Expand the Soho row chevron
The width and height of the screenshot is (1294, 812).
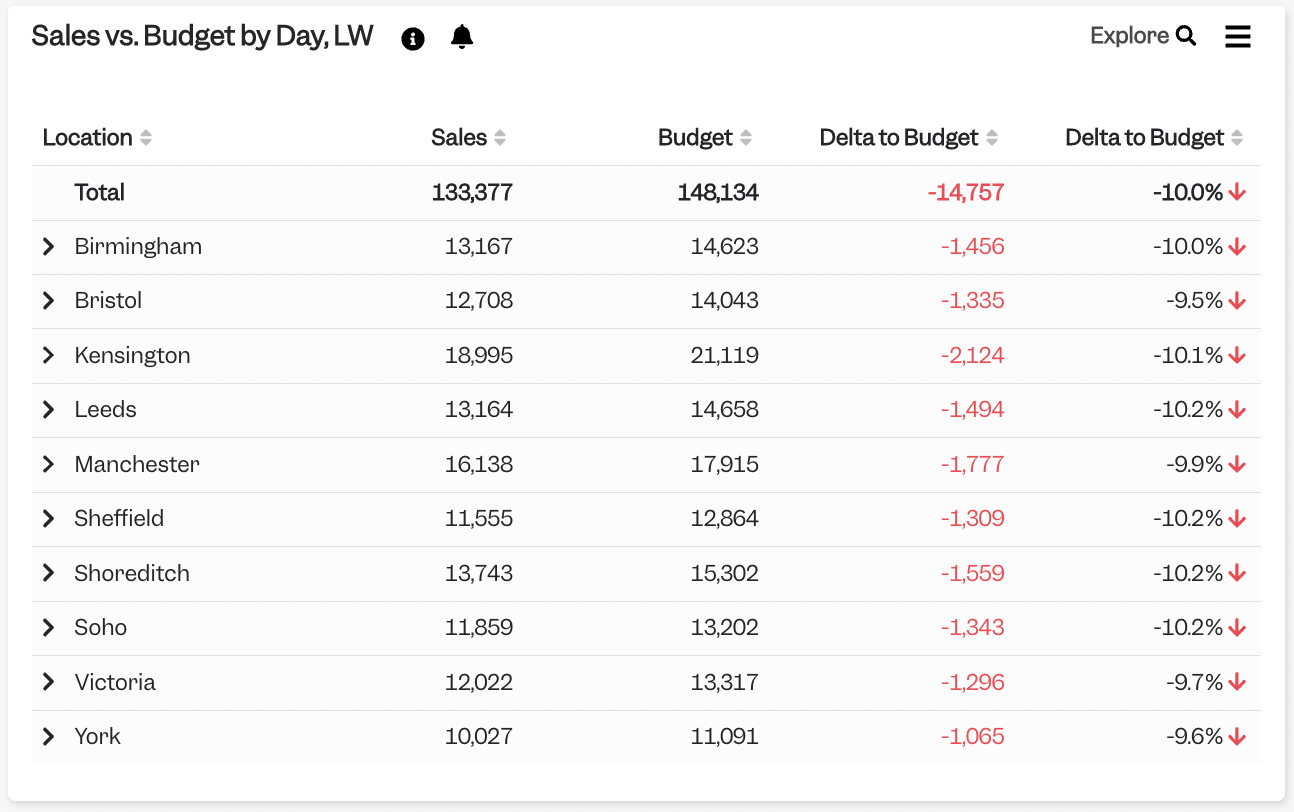(x=48, y=627)
